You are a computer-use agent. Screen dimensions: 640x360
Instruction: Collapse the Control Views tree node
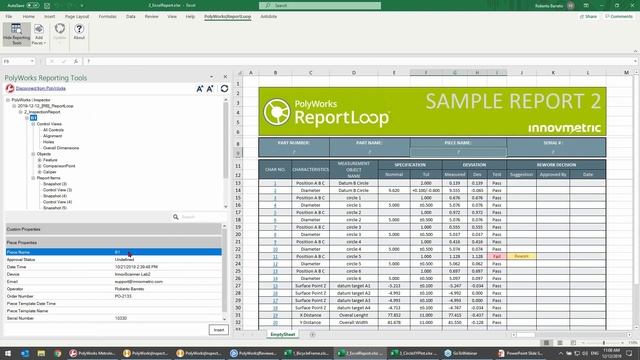click(x=33, y=124)
